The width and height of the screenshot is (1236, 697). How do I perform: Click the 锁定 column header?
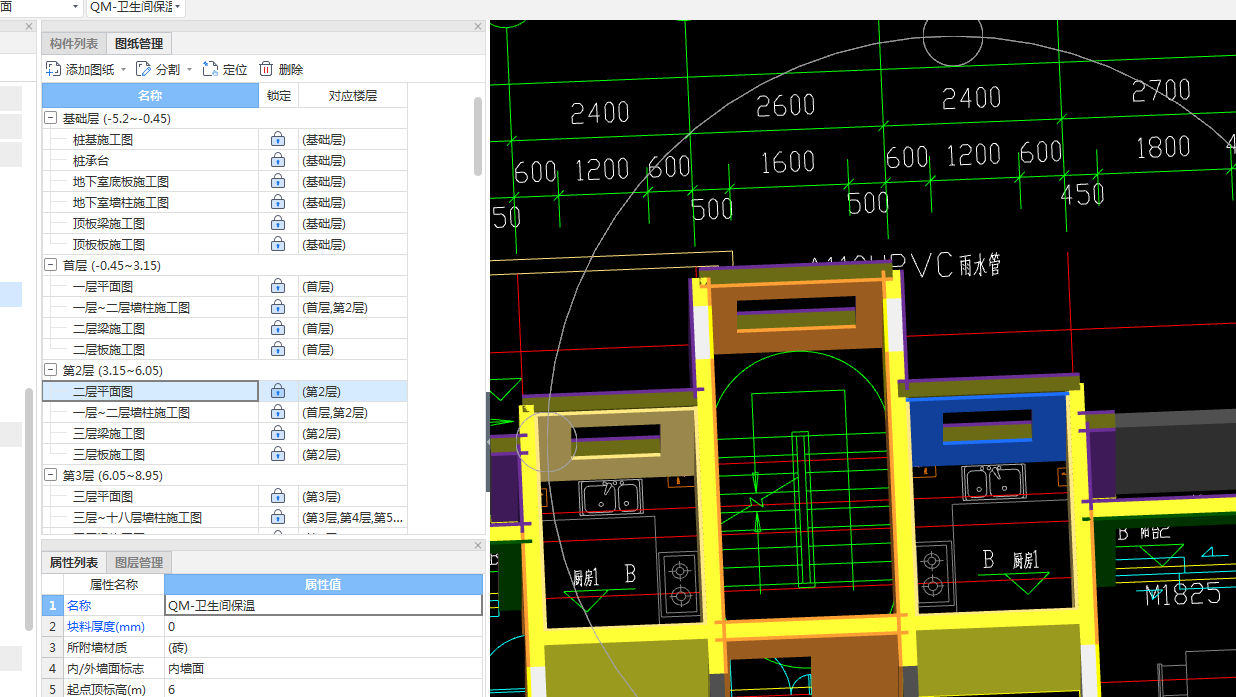coord(279,96)
